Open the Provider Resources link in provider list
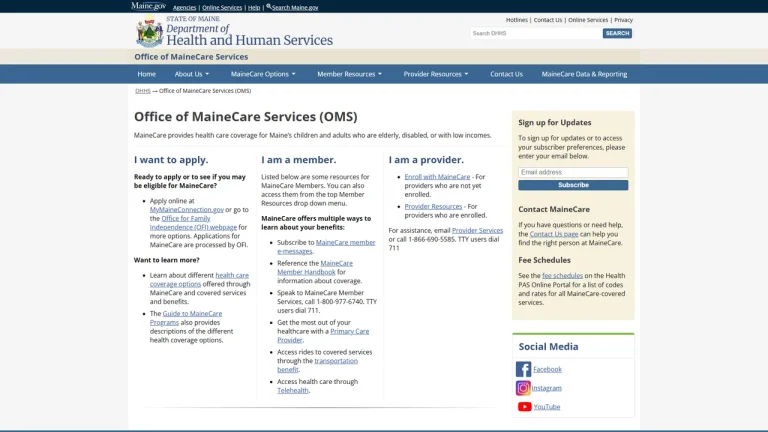Image resolution: width=768 pixels, height=432 pixels. 433,207
